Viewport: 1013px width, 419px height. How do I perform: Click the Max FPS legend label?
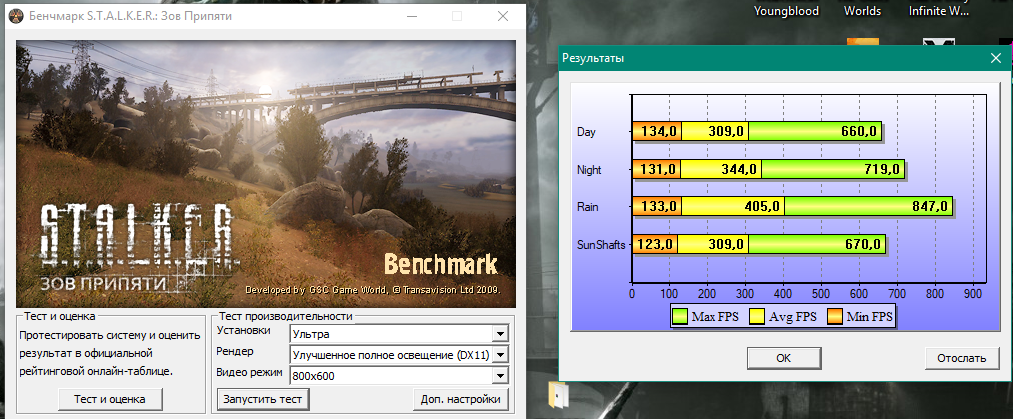715,317
